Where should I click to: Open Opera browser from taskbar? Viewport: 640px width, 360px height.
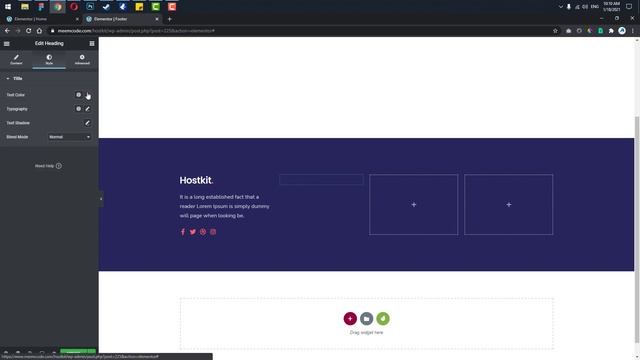click(74, 7)
